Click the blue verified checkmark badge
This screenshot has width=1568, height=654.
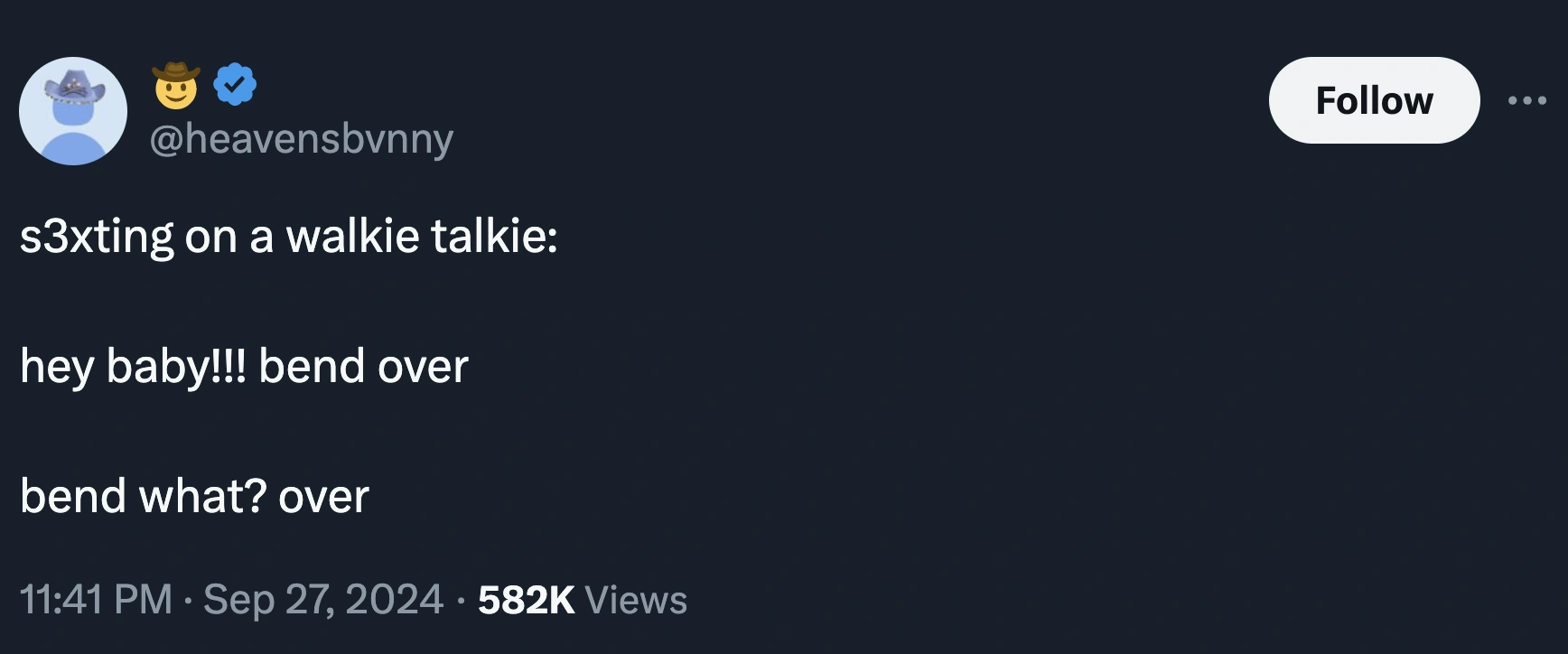pos(235,85)
